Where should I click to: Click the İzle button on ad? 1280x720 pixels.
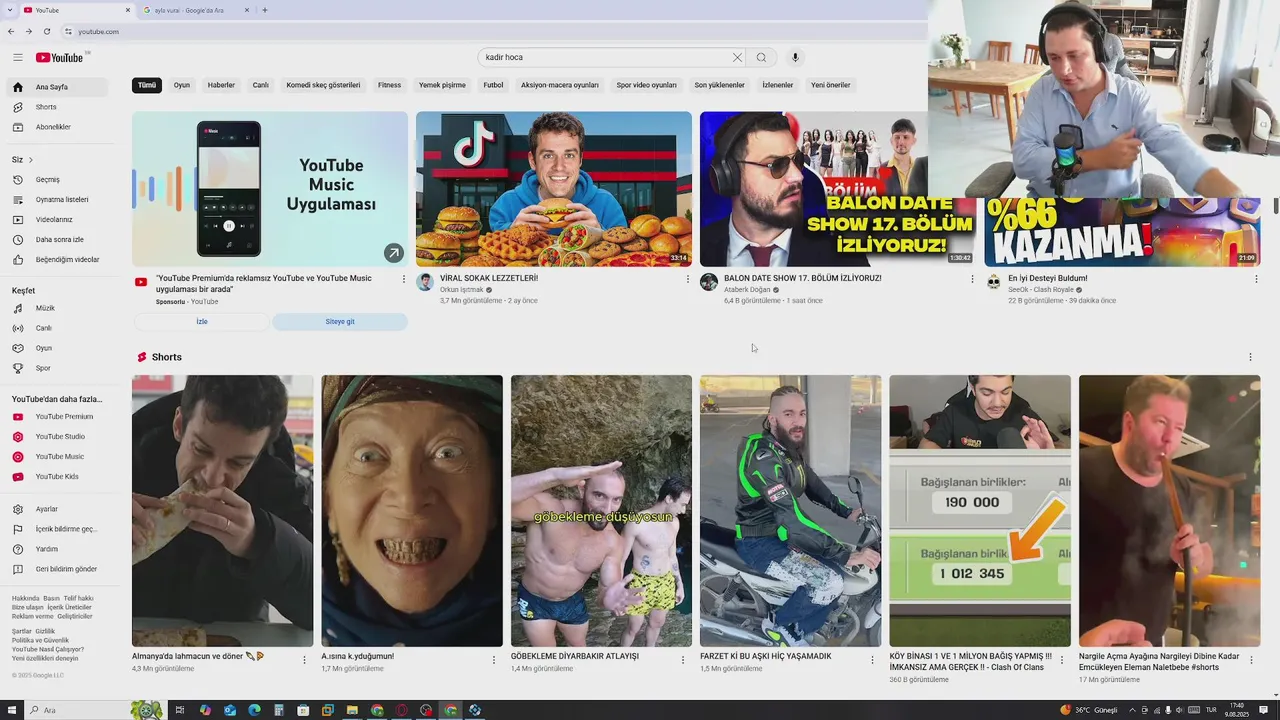(201, 322)
